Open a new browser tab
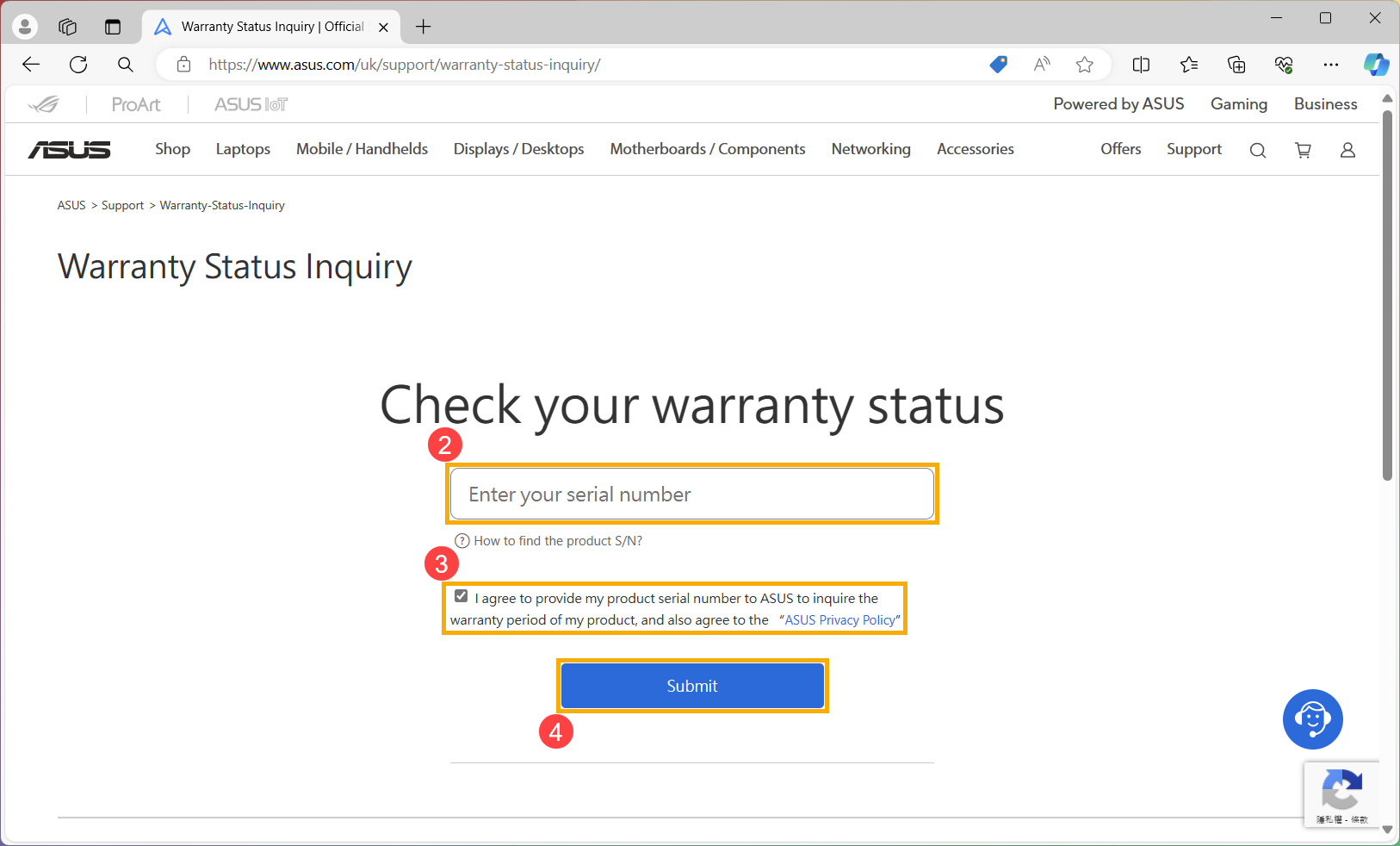This screenshot has height=846, width=1400. click(423, 27)
